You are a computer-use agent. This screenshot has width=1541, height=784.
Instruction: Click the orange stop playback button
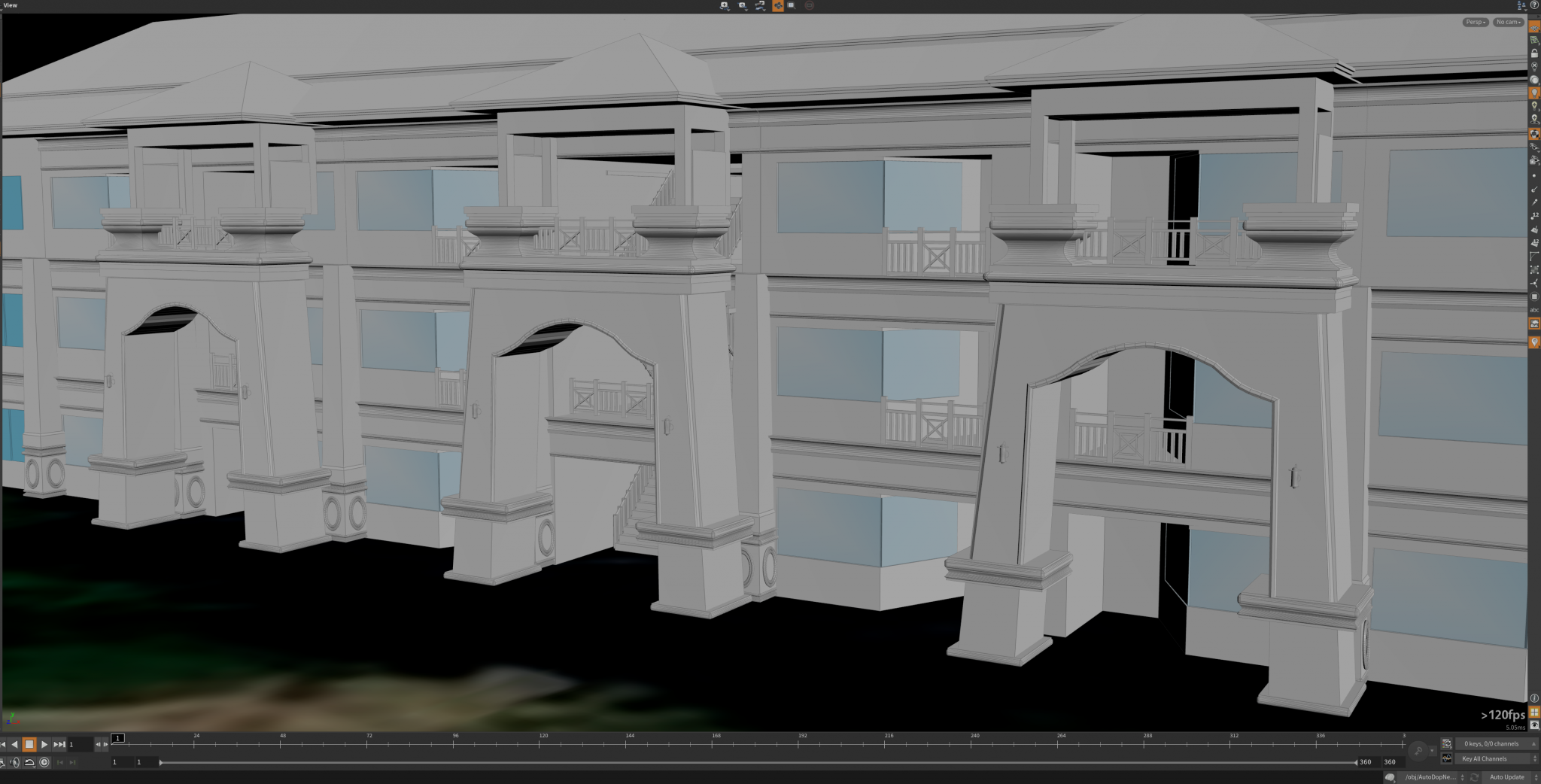click(x=29, y=744)
